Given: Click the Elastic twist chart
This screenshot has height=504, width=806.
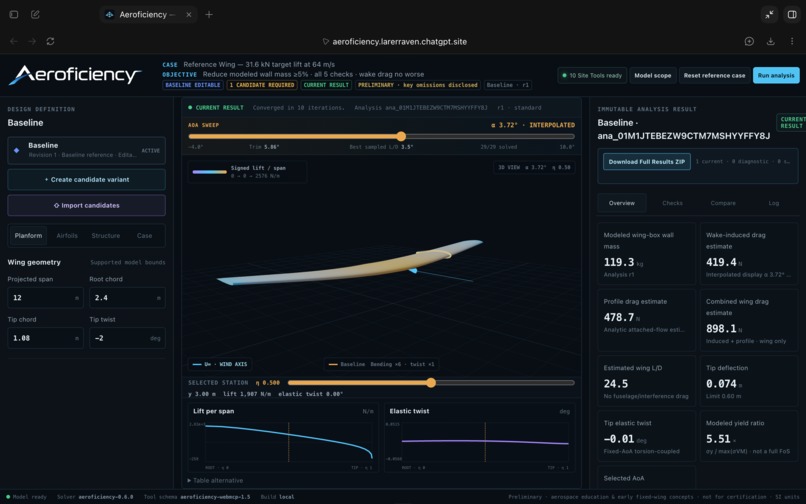Looking at the screenshot, I should point(479,438).
